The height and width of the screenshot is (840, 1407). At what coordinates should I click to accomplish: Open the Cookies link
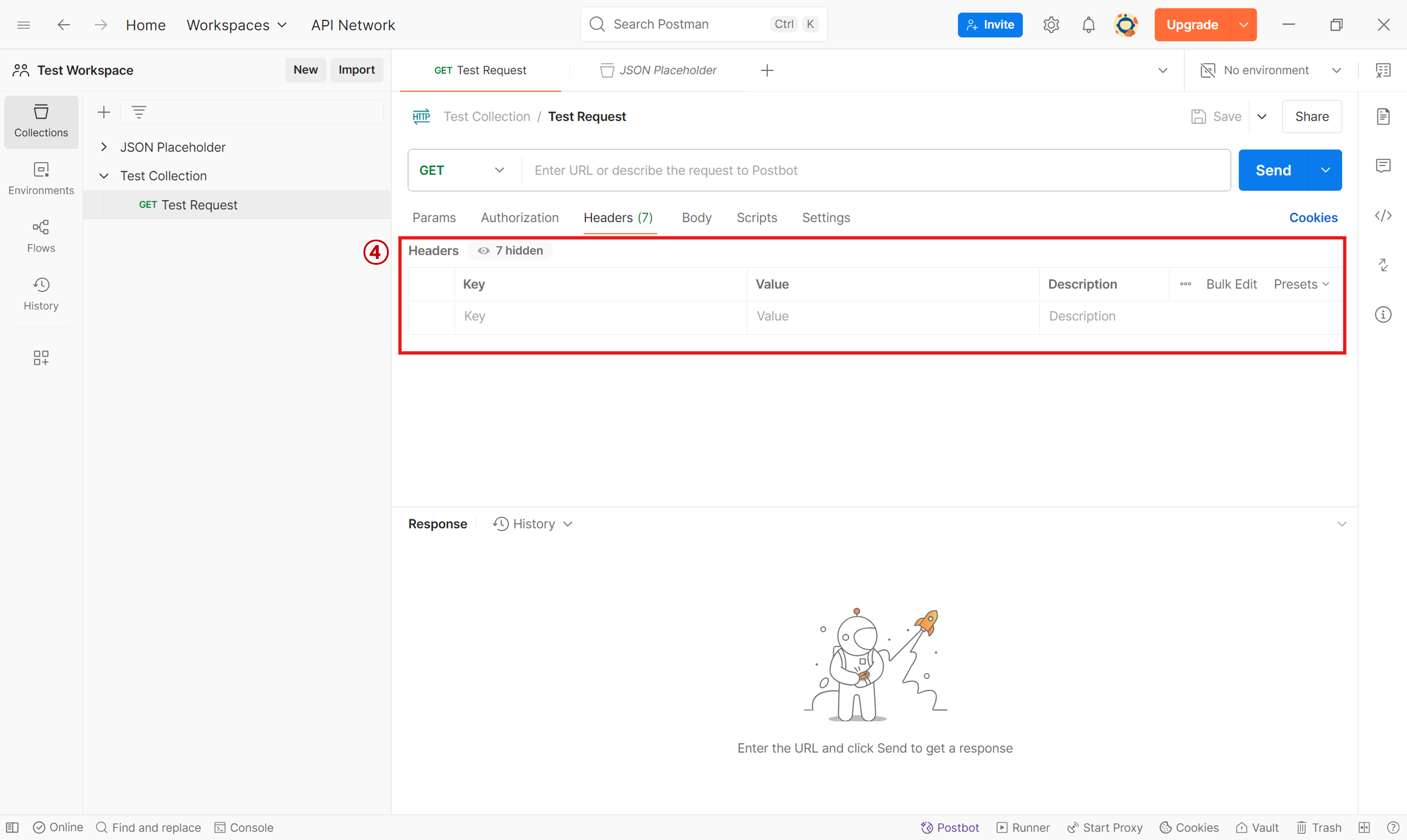coord(1313,218)
